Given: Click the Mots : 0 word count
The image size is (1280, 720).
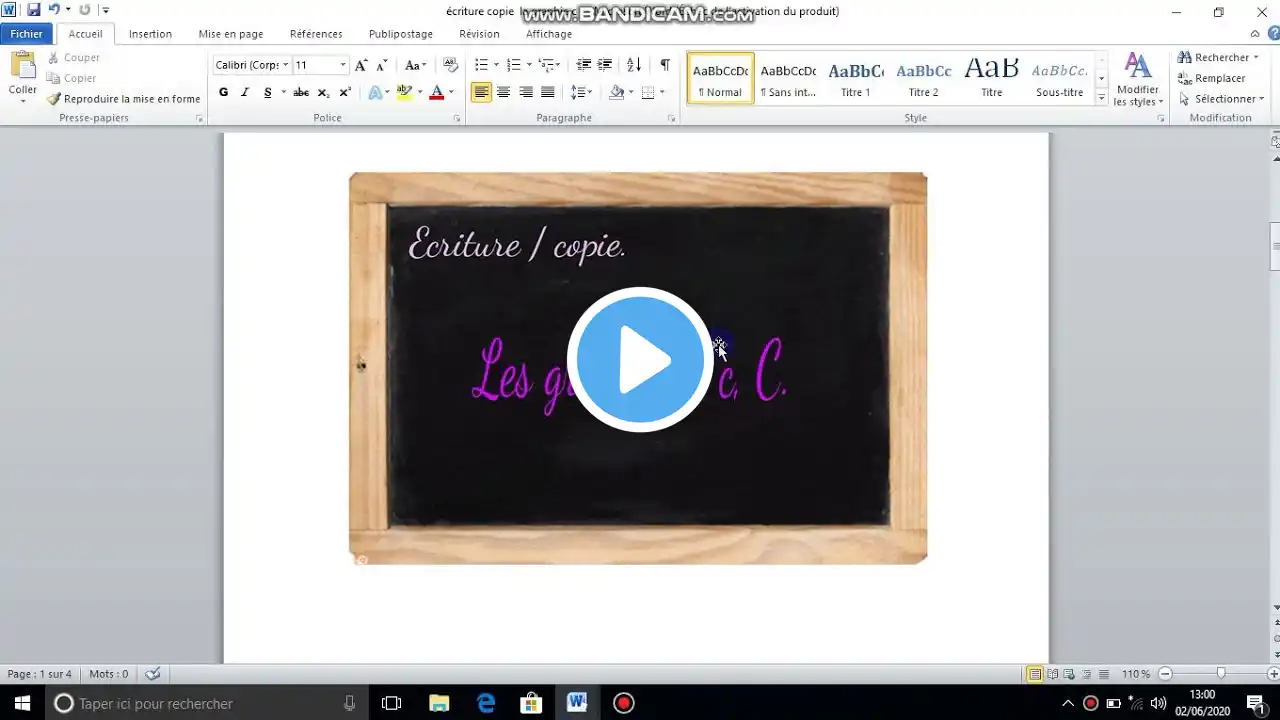Looking at the screenshot, I should coord(109,674).
